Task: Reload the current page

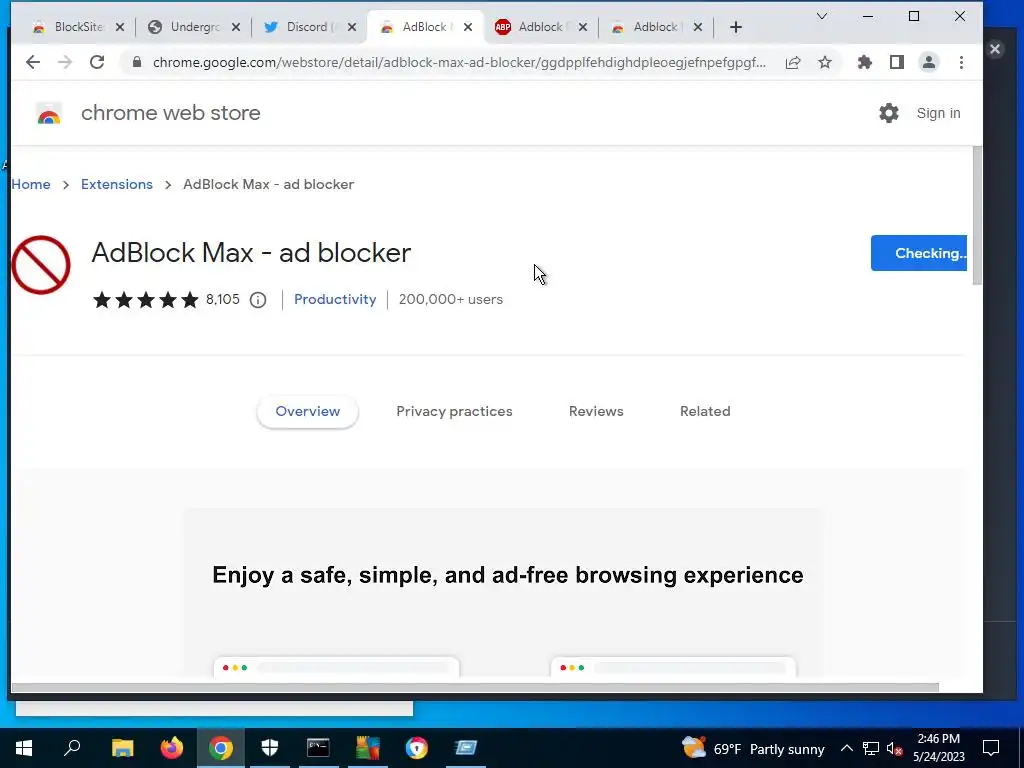Action: [x=97, y=63]
